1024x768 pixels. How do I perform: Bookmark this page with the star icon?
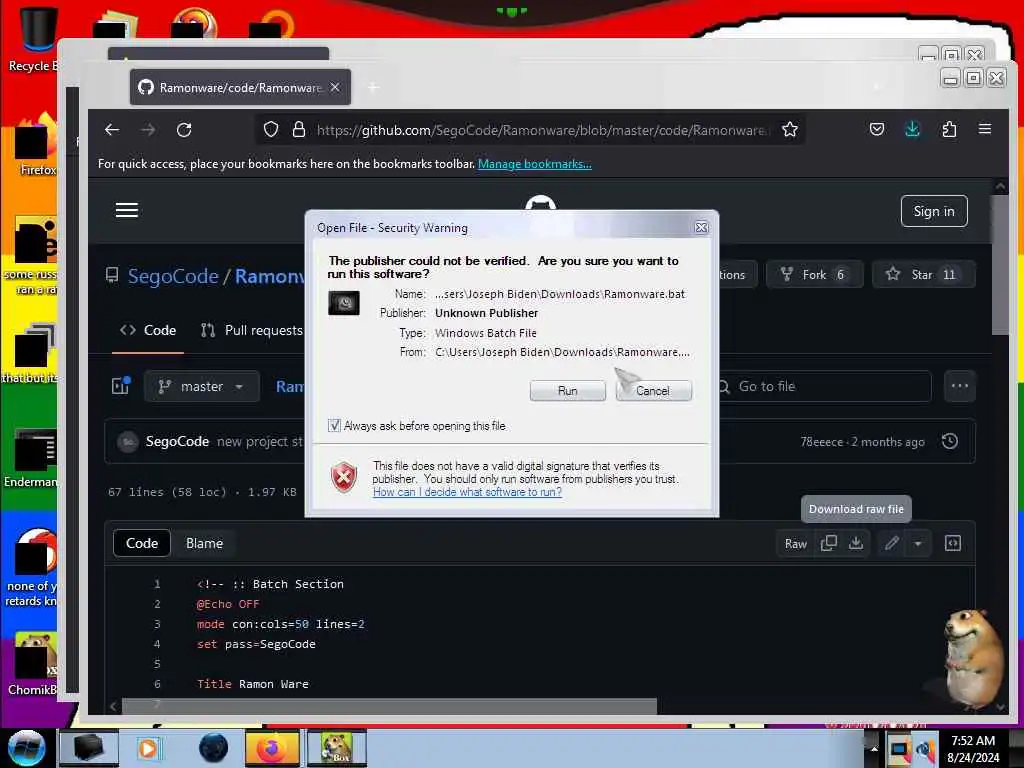790,129
